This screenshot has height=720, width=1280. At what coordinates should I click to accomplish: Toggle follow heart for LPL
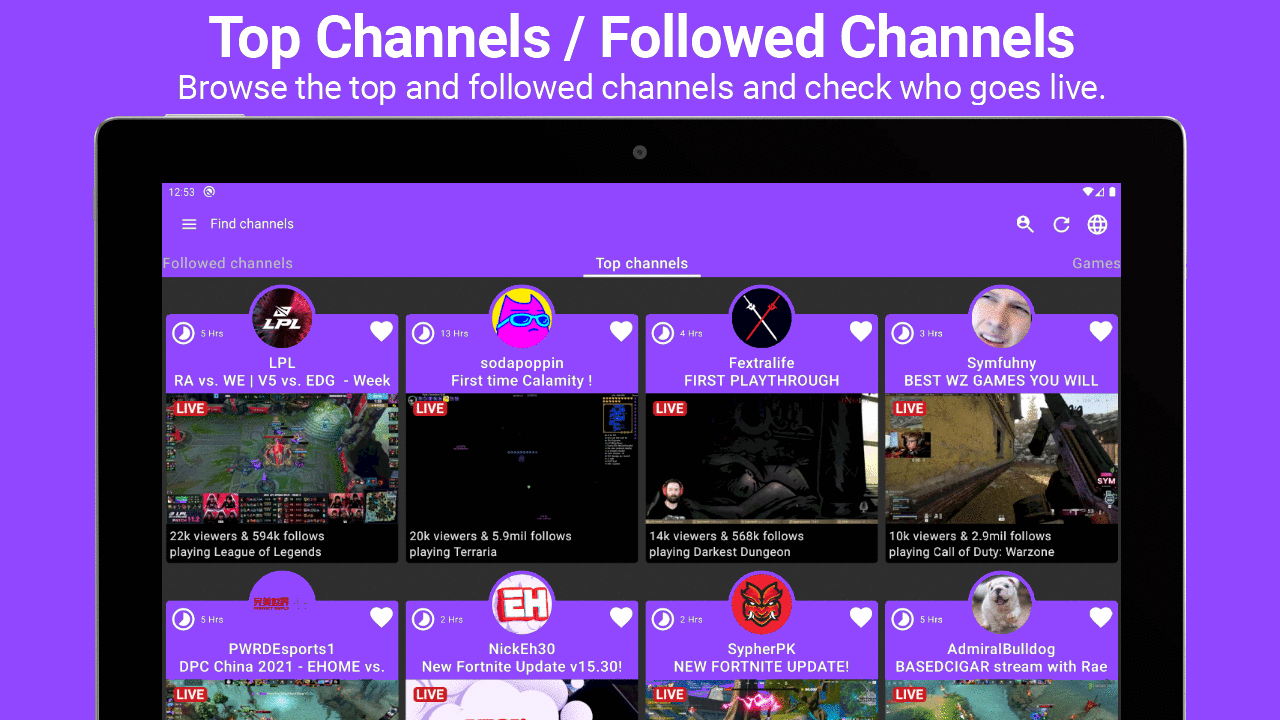click(381, 331)
